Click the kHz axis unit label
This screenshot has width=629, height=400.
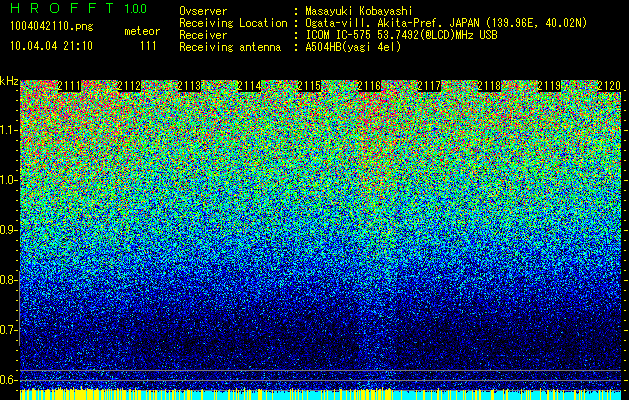pyautogui.click(x=9, y=81)
